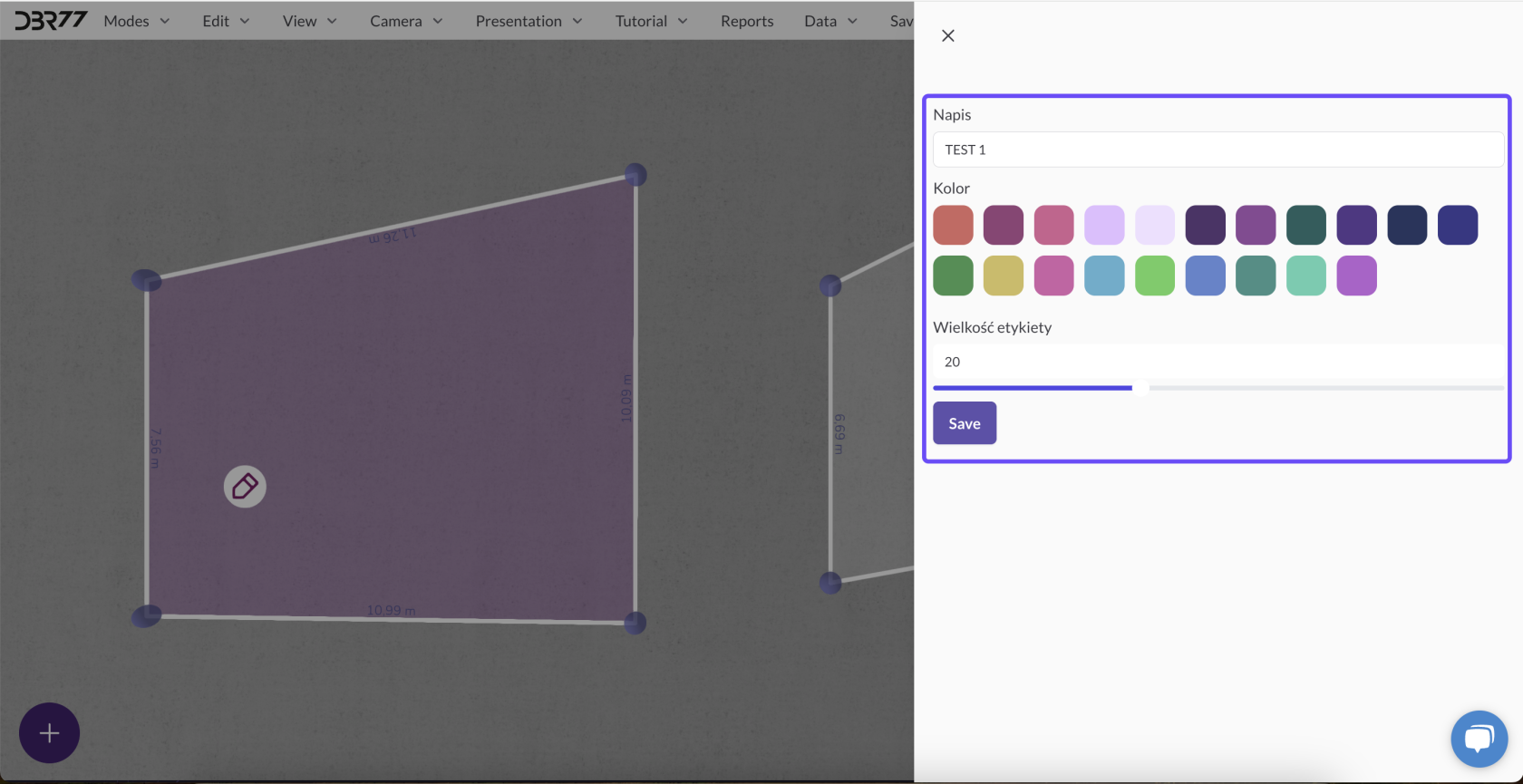Select the royal blue swatch ending first row
This screenshot has width=1523, height=784.
click(1458, 225)
